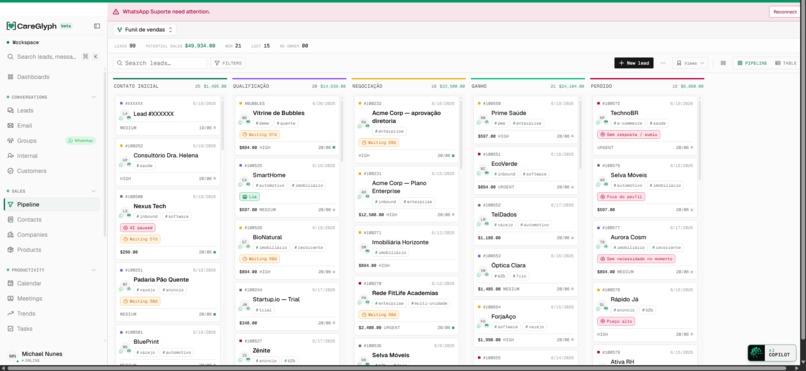Open the Views dropdown
806x371 pixels.
[690, 63]
